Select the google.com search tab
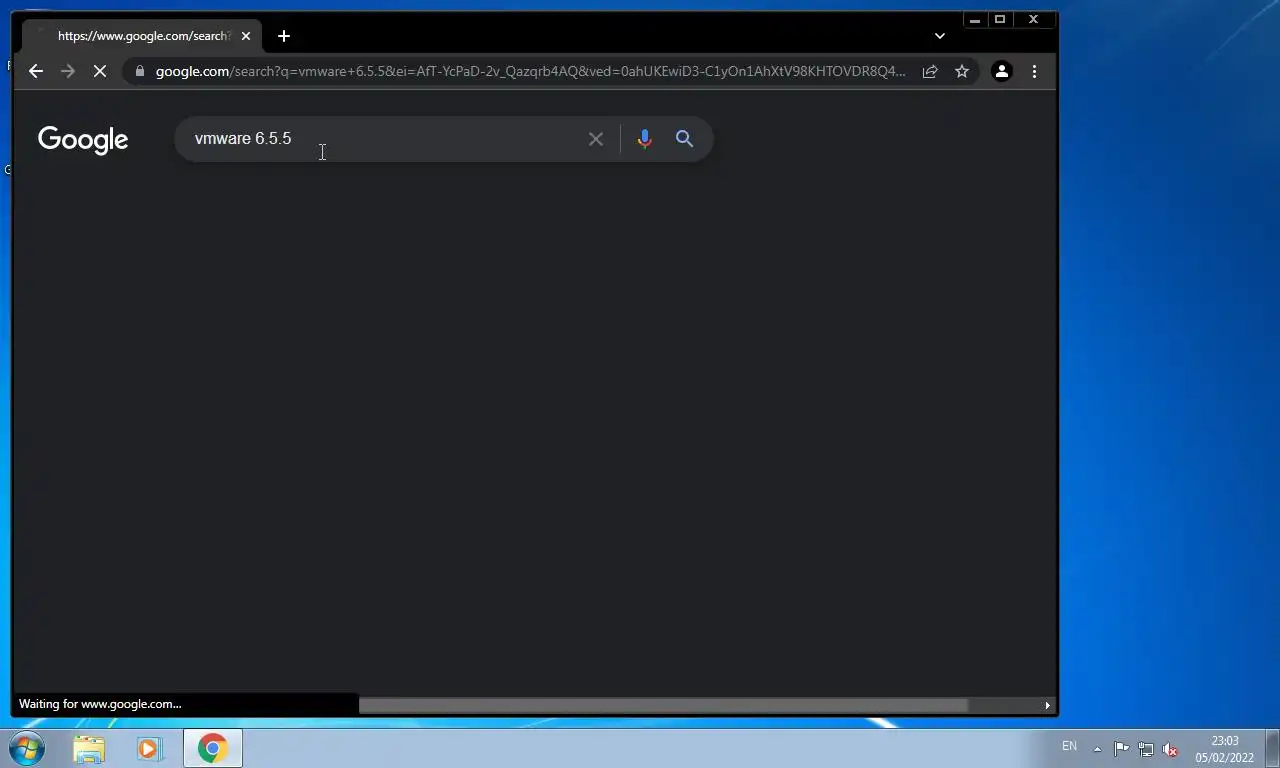This screenshot has height=768, width=1280. 142,36
